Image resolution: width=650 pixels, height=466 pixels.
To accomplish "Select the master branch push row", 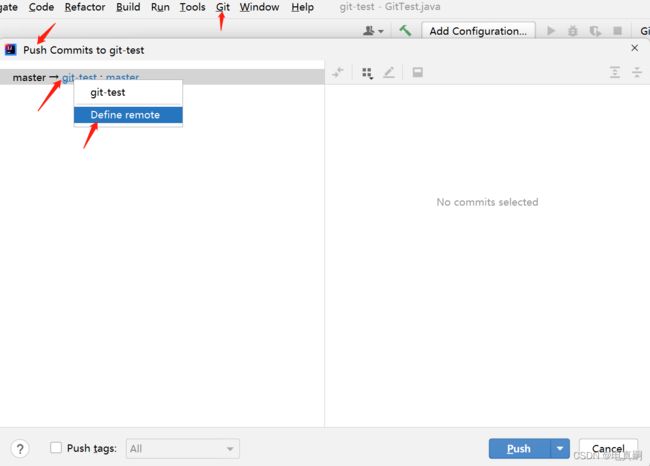I will 162,77.
